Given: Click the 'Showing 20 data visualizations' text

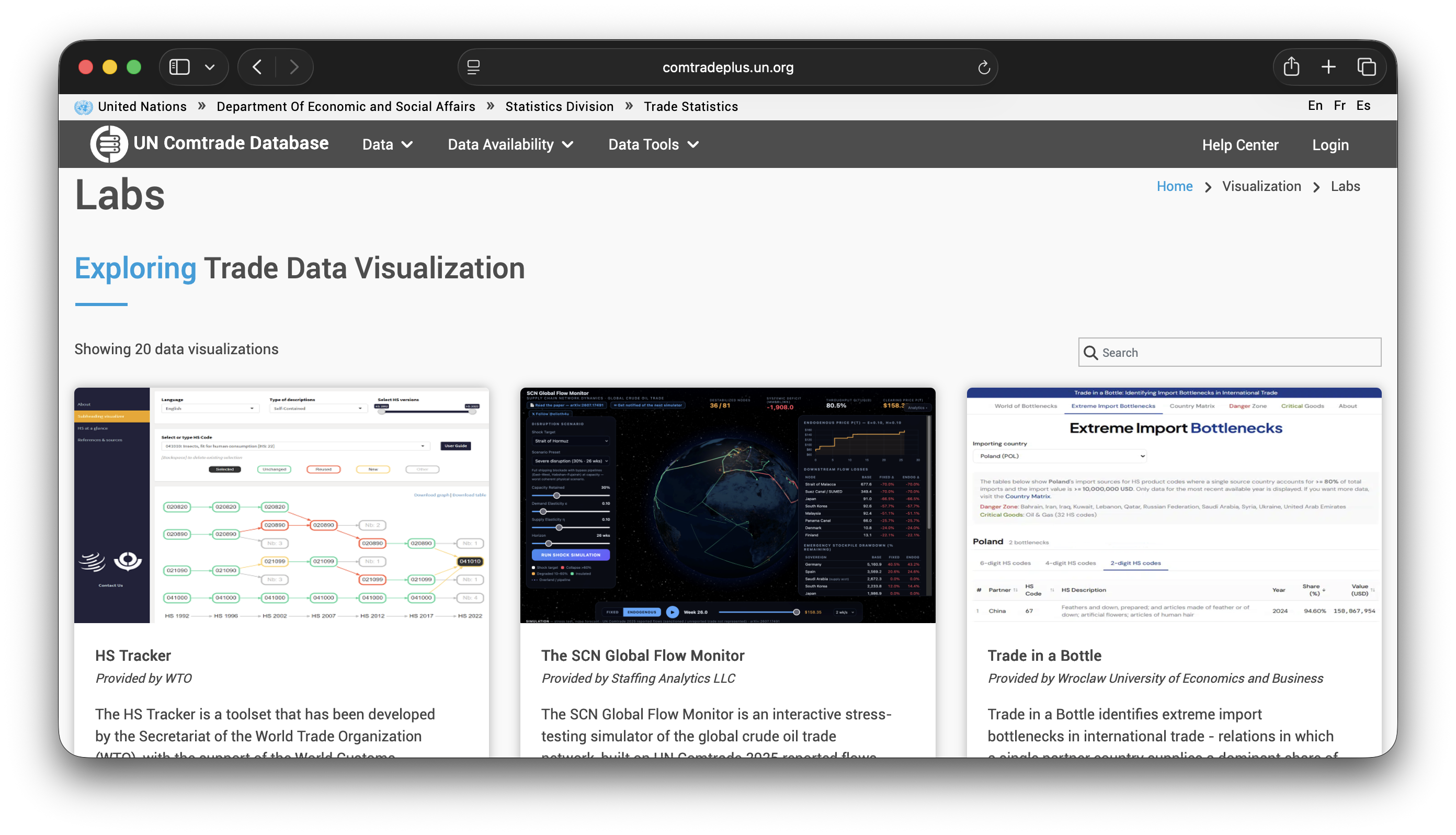Looking at the screenshot, I should [x=177, y=349].
